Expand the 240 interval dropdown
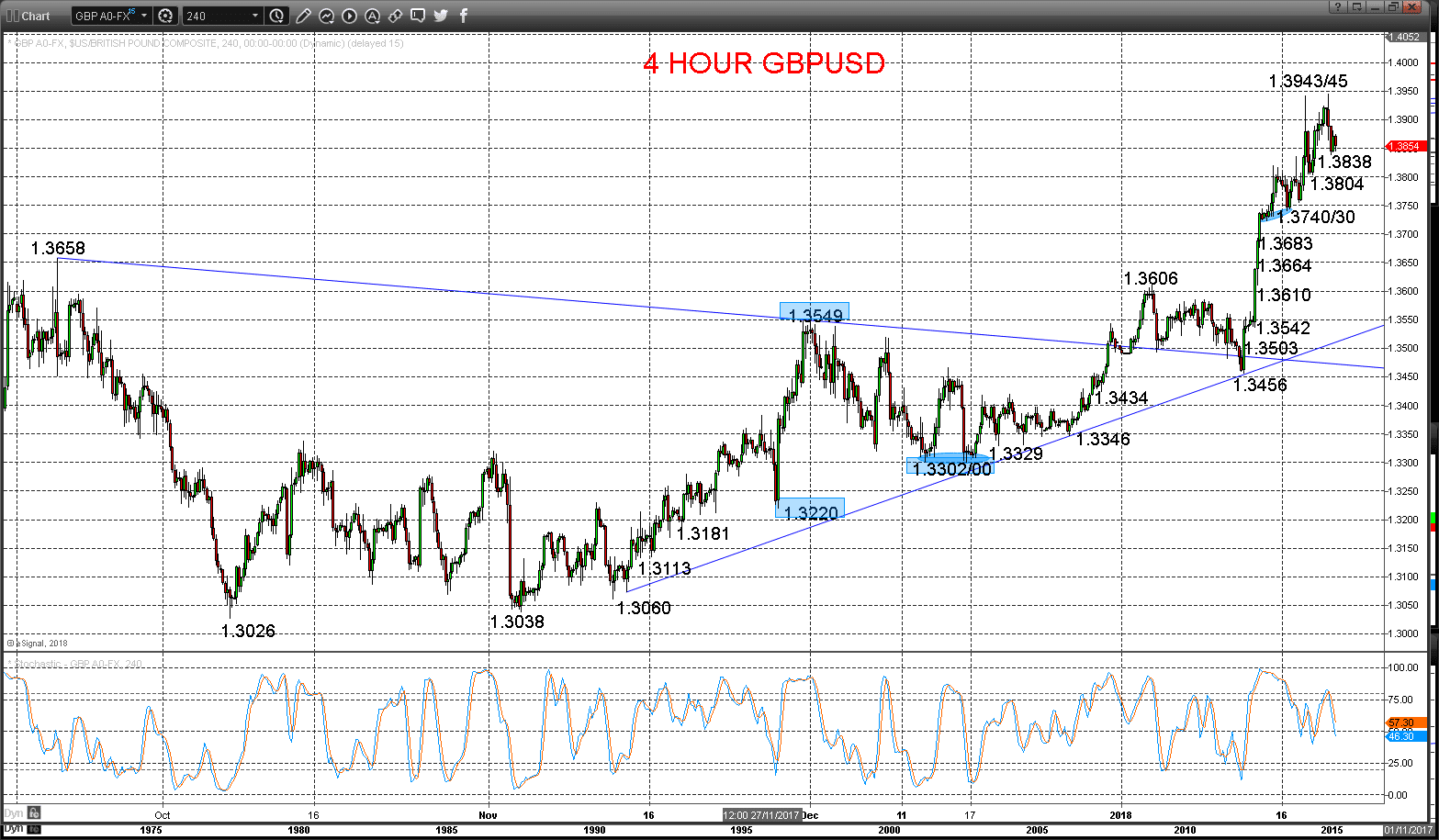The width and height of the screenshot is (1439, 840). click(255, 16)
